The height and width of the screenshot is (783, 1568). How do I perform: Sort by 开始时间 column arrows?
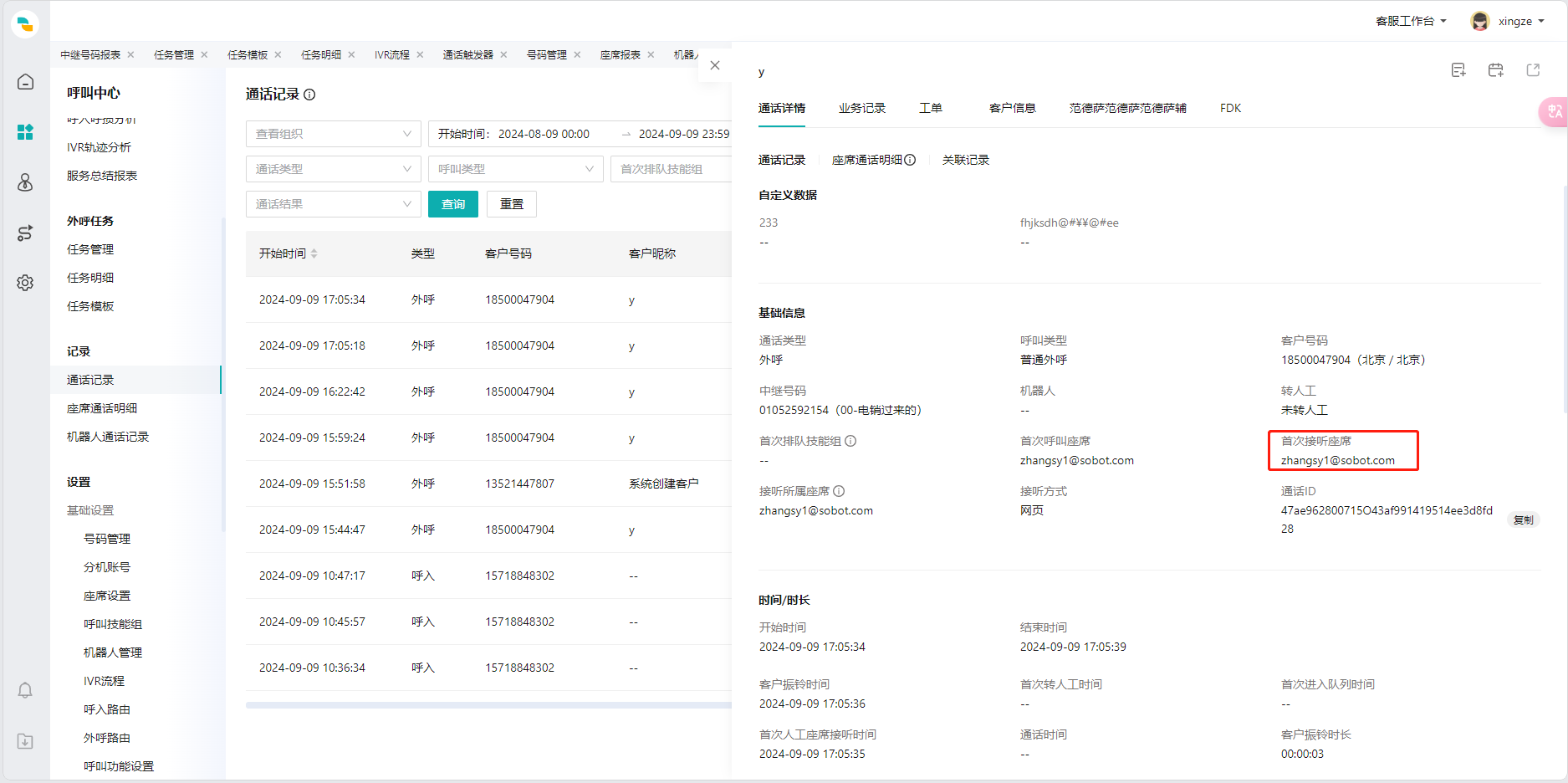(314, 253)
